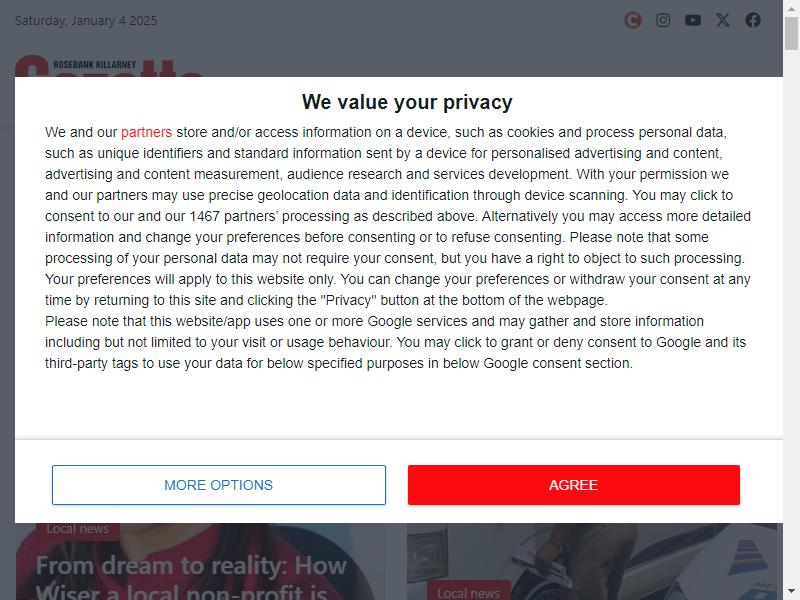The width and height of the screenshot is (800, 600).
Task: Go to the Facebook page icon
Action: 753,20
